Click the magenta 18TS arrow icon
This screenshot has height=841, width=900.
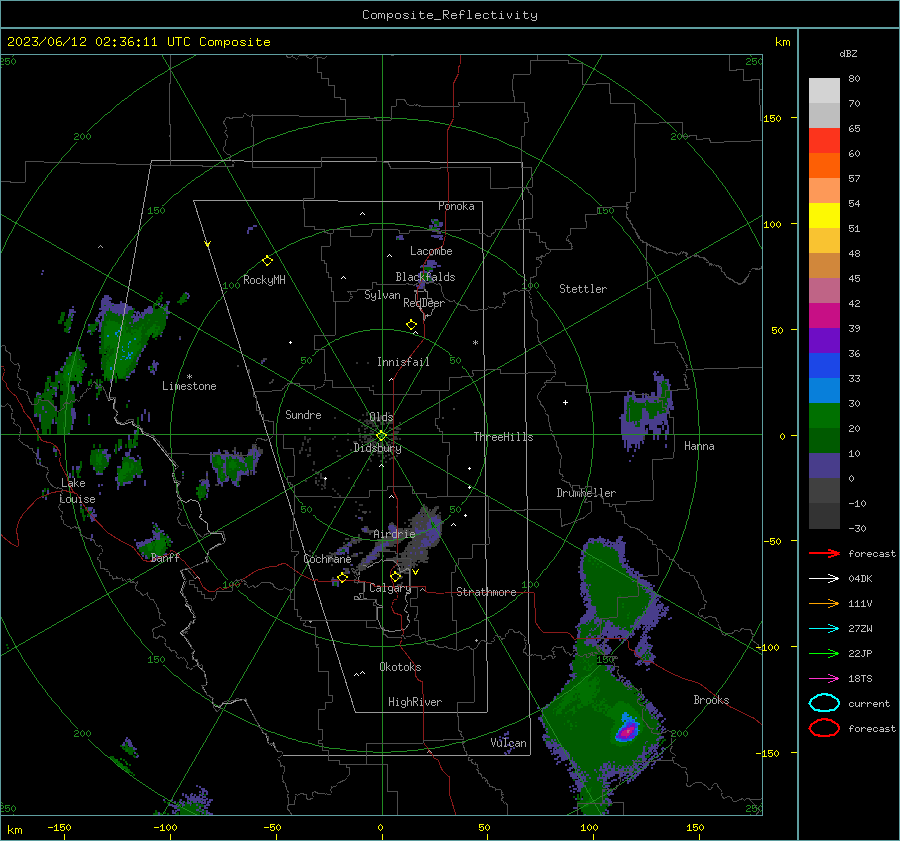point(824,679)
